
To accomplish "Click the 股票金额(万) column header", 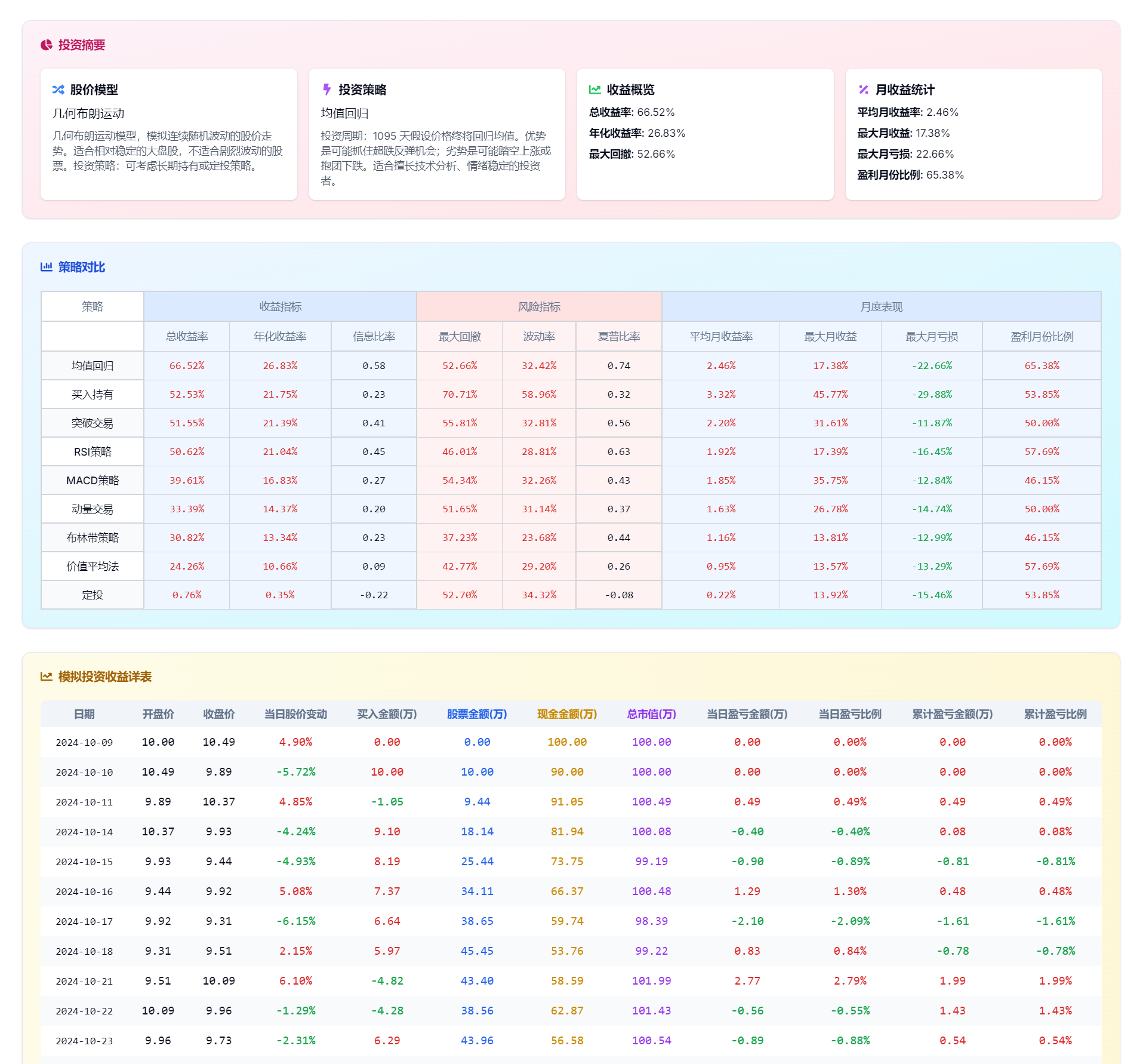I will pyautogui.click(x=476, y=714).
